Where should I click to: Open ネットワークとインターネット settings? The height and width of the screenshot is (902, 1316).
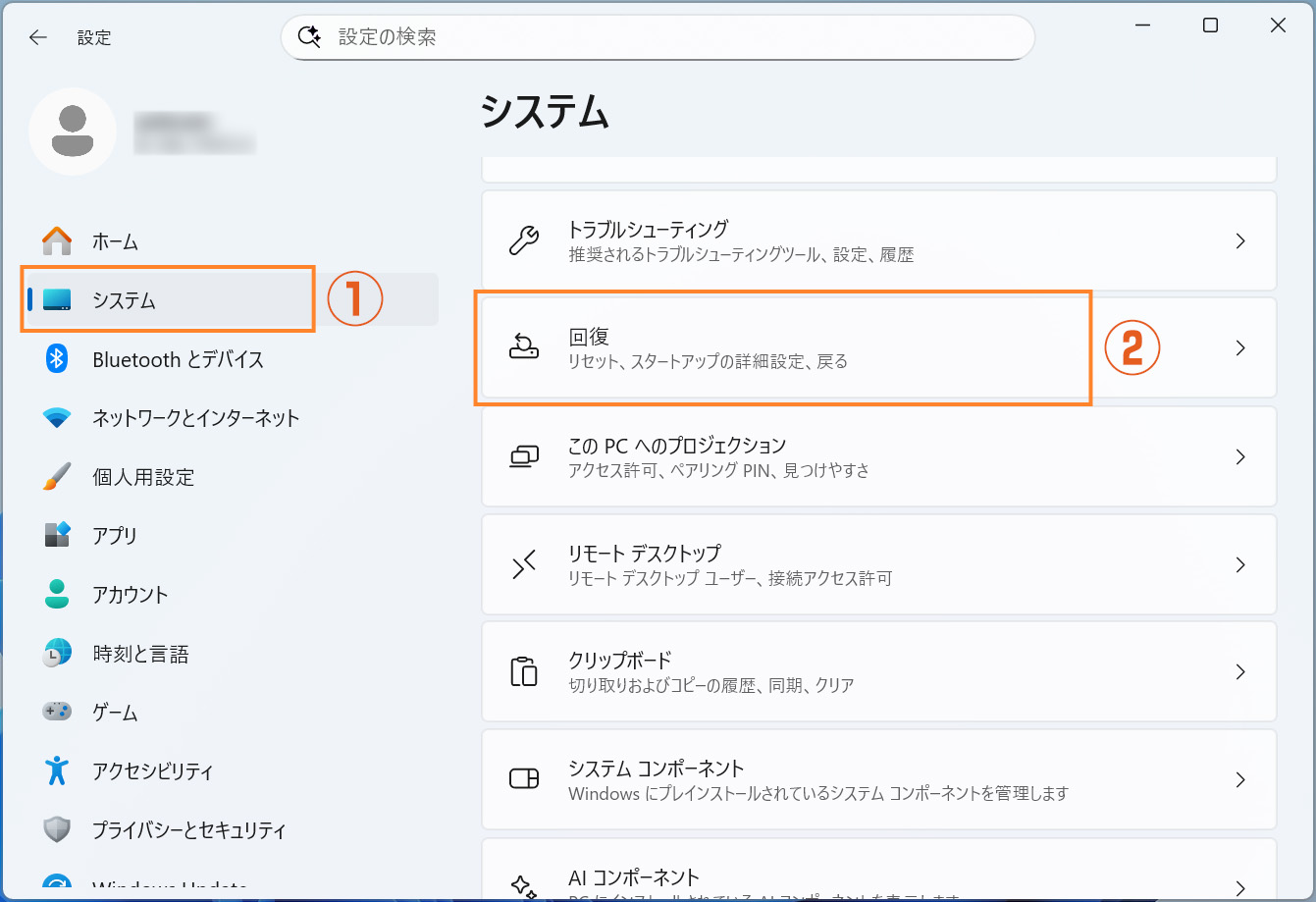point(232,418)
